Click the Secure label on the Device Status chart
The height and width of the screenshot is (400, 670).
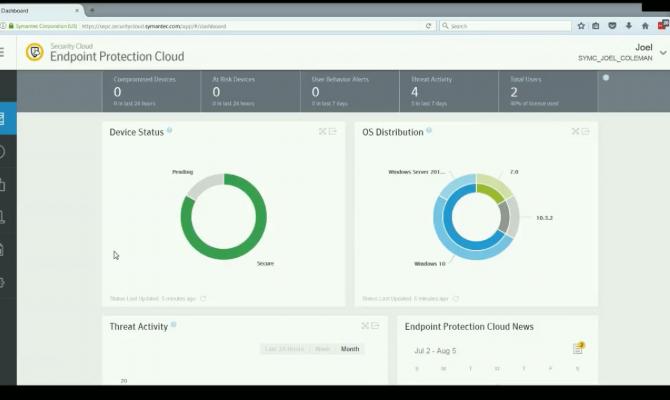coord(265,263)
